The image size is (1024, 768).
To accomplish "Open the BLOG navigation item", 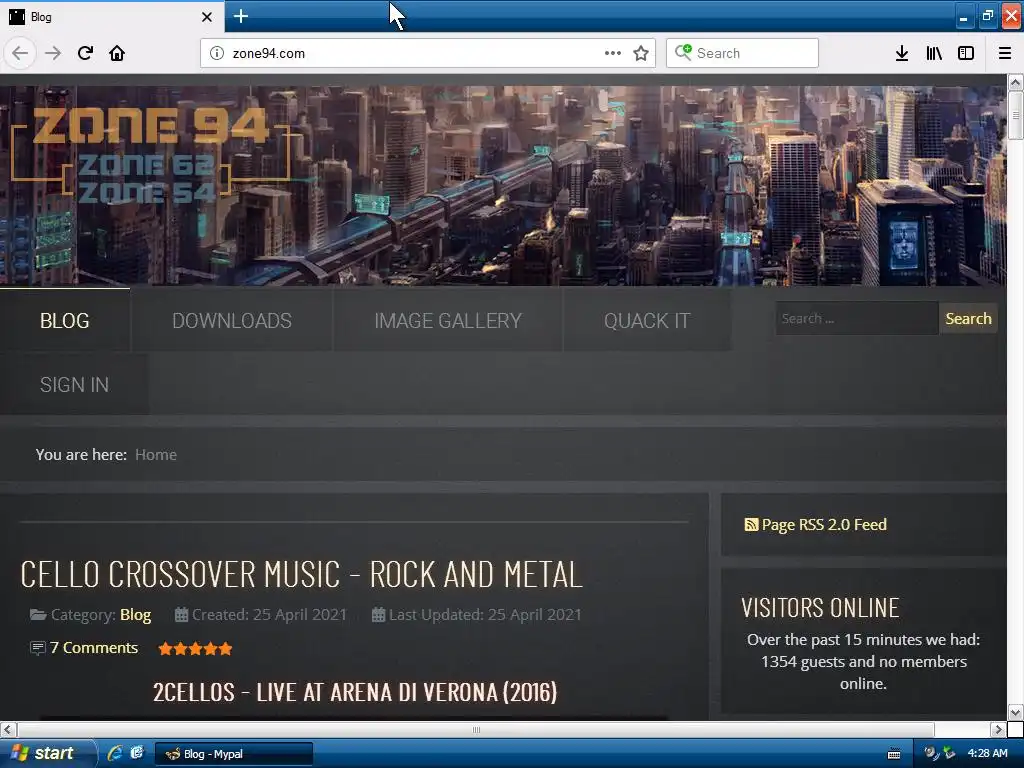I will pyautogui.click(x=65, y=321).
